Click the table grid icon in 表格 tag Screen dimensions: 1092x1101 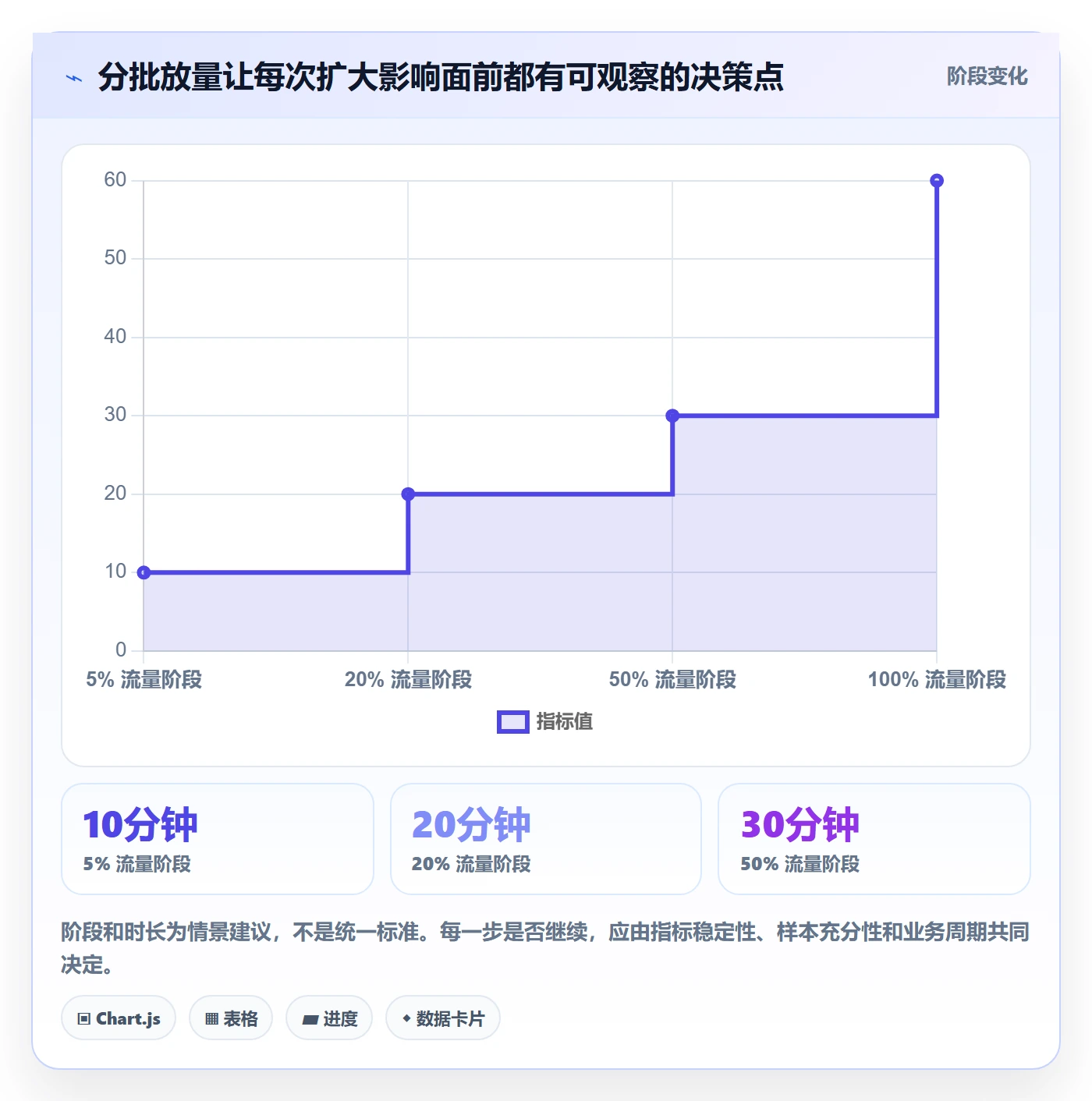point(211,1018)
